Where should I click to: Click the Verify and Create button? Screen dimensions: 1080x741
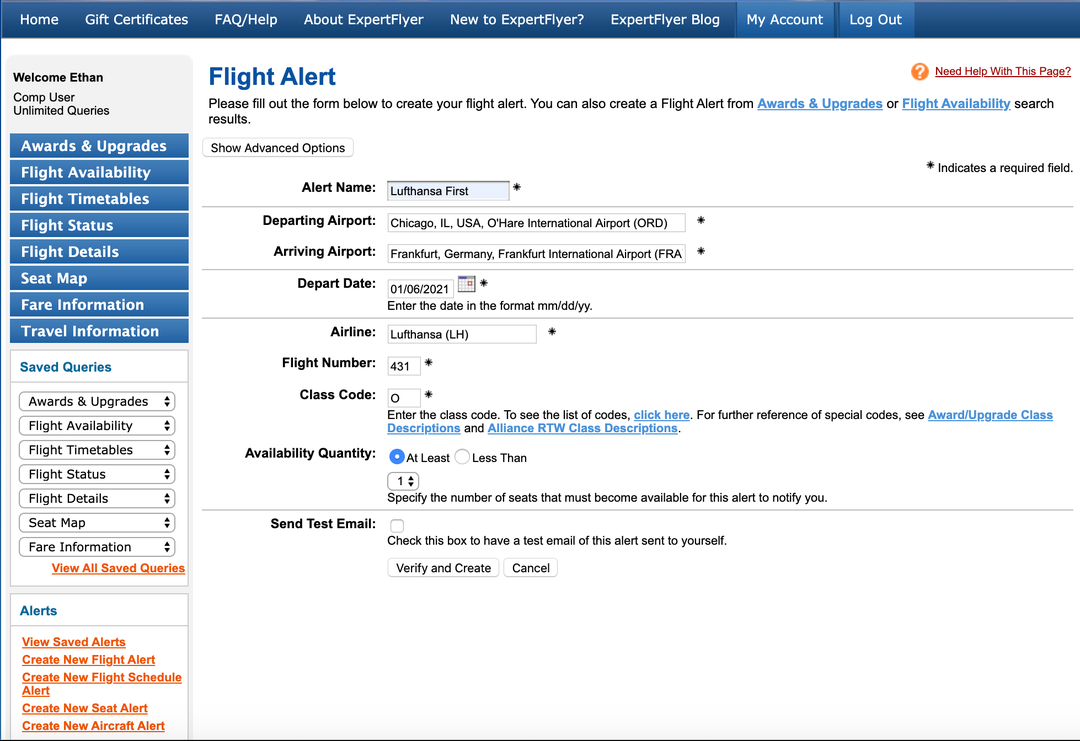[x=443, y=567]
